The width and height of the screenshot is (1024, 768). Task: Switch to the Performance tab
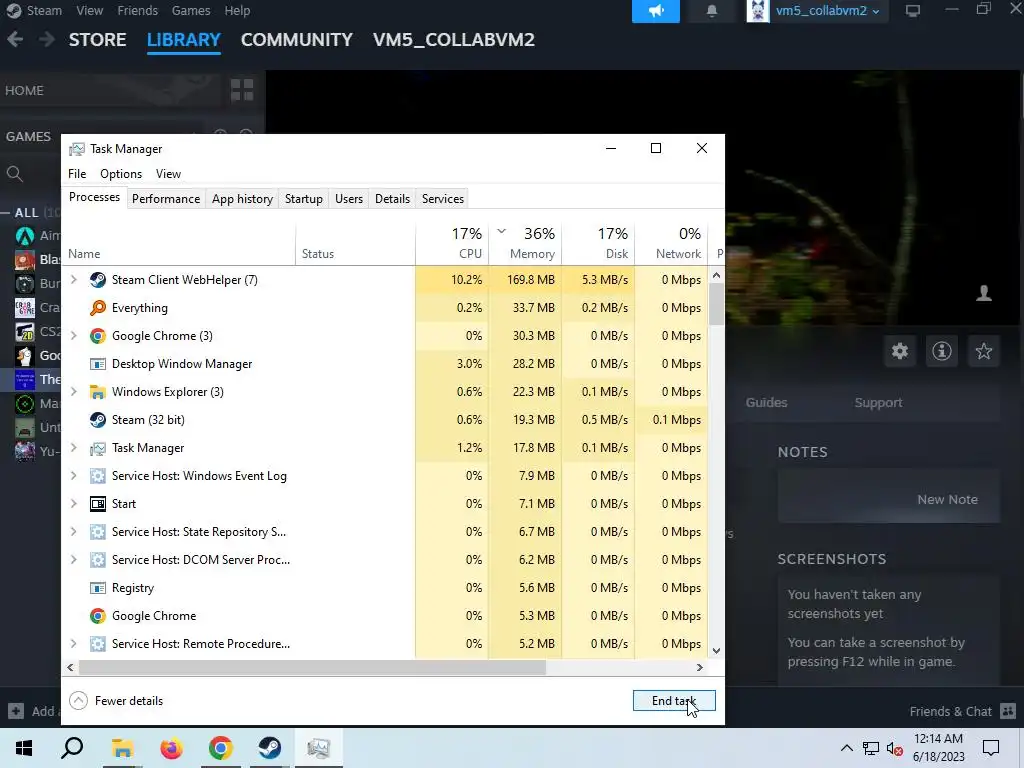pos(166,199)
